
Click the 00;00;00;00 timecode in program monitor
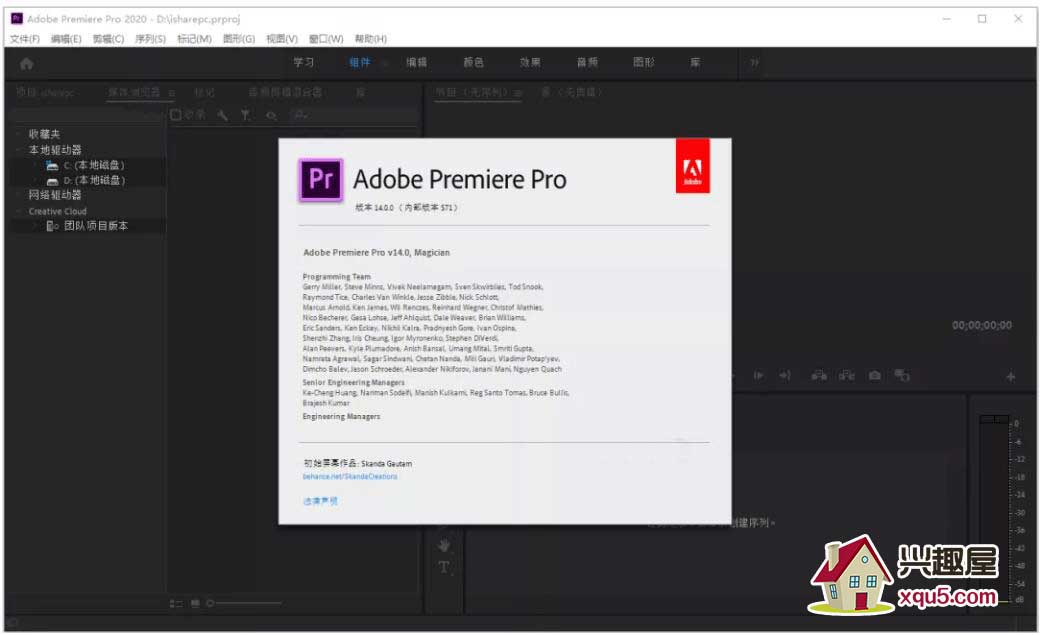(982, 325)
